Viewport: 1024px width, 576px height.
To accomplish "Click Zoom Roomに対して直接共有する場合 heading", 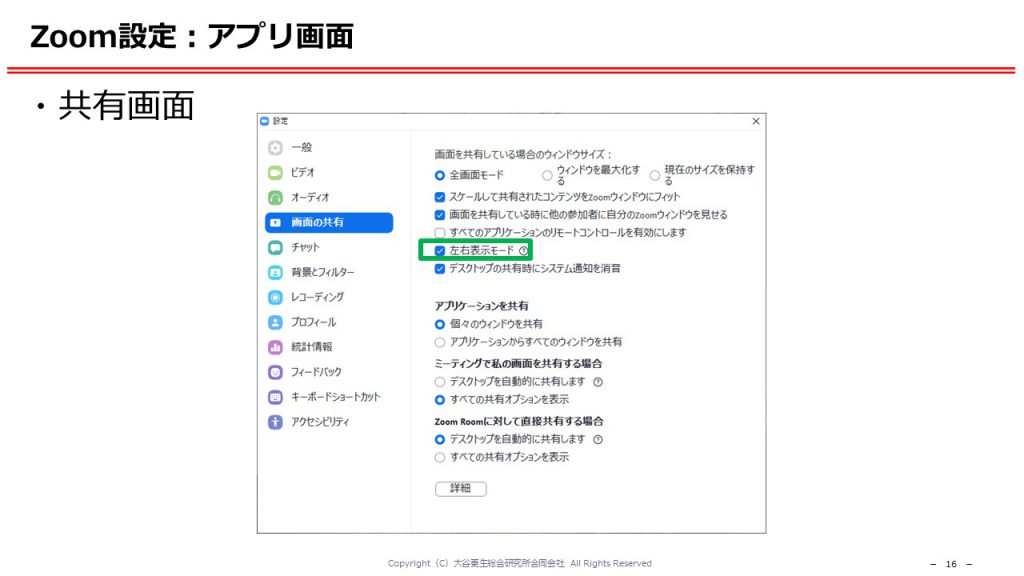I will coord(519,421).
